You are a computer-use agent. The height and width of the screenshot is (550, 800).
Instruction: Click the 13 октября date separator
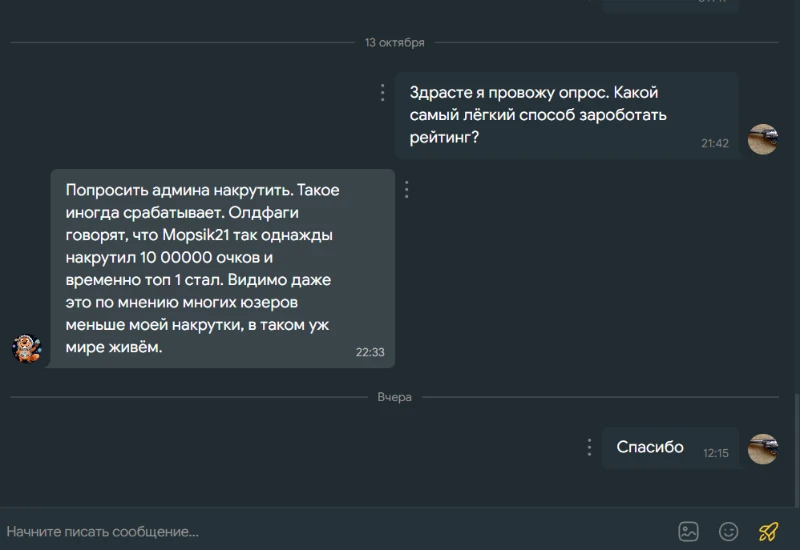point(394,42)
